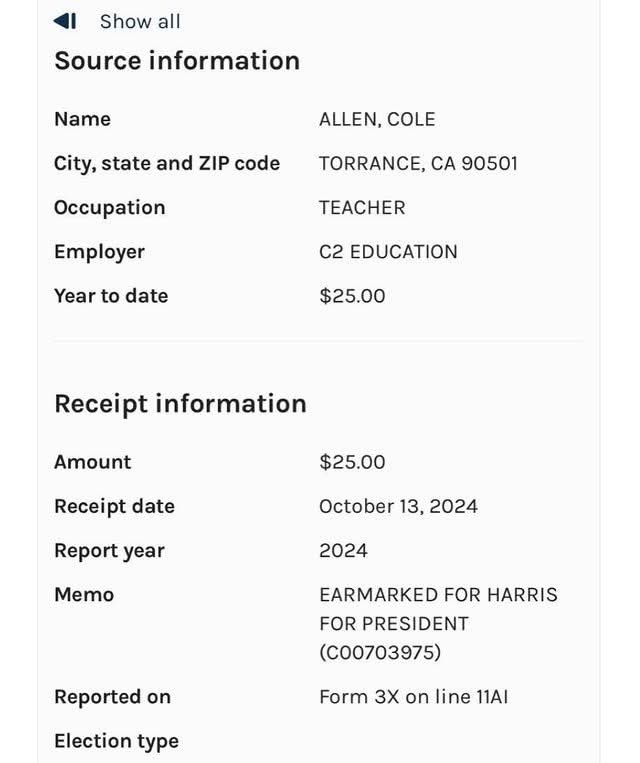Select the name value ALLEN, COLE
Image resolution: width=640 pixels, height=763 pixels.
click(x=377, y=119)
